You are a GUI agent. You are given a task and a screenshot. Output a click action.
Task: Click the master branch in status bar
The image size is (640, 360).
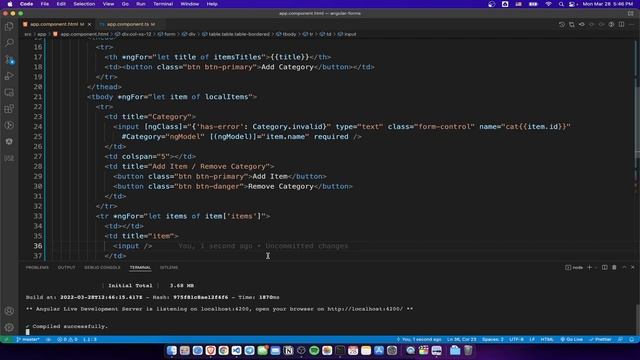28,340
